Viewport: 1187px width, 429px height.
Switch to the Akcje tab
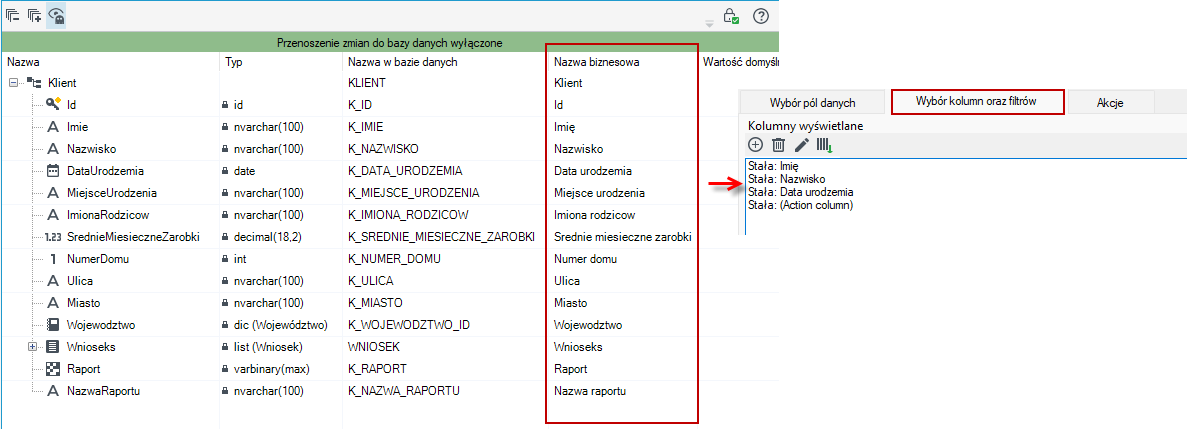click(1111, 102)
